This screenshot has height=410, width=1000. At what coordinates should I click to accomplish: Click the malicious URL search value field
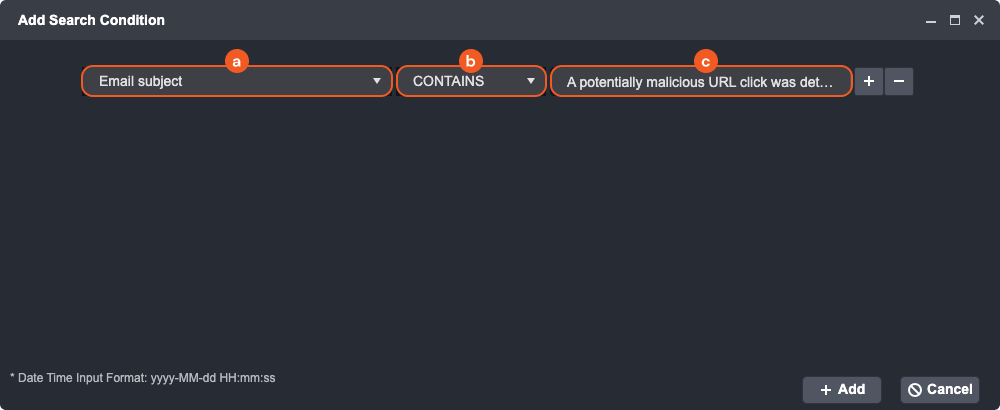(700, 81)
